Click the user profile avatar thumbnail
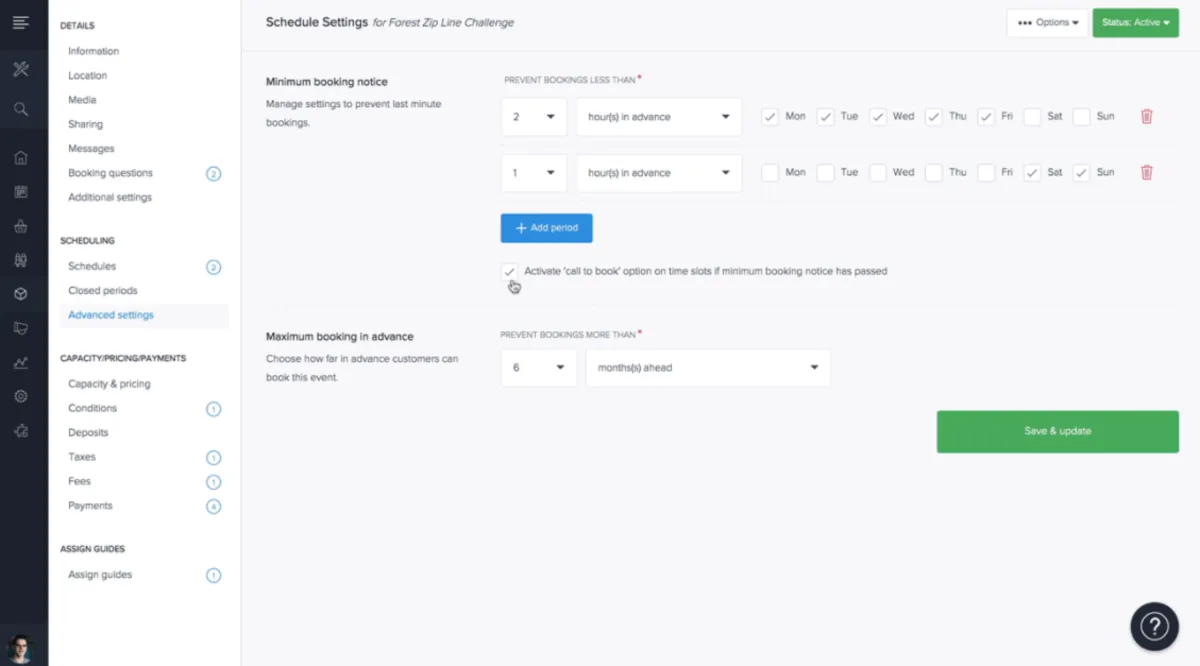Viewport: 1200px width, 666px height. (x=21, y=646)
